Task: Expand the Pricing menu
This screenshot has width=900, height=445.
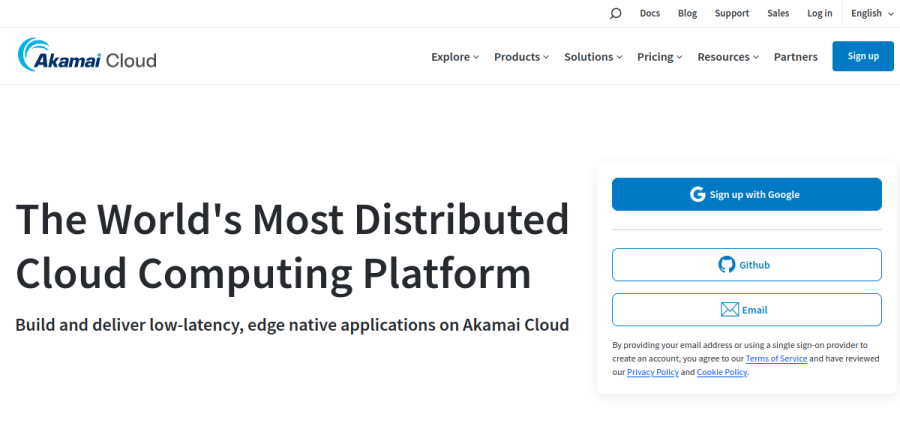Action: [660, 56]
